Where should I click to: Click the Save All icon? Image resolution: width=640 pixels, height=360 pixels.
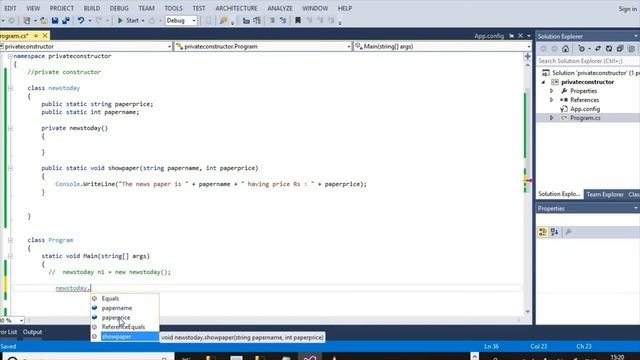point(66,20)
